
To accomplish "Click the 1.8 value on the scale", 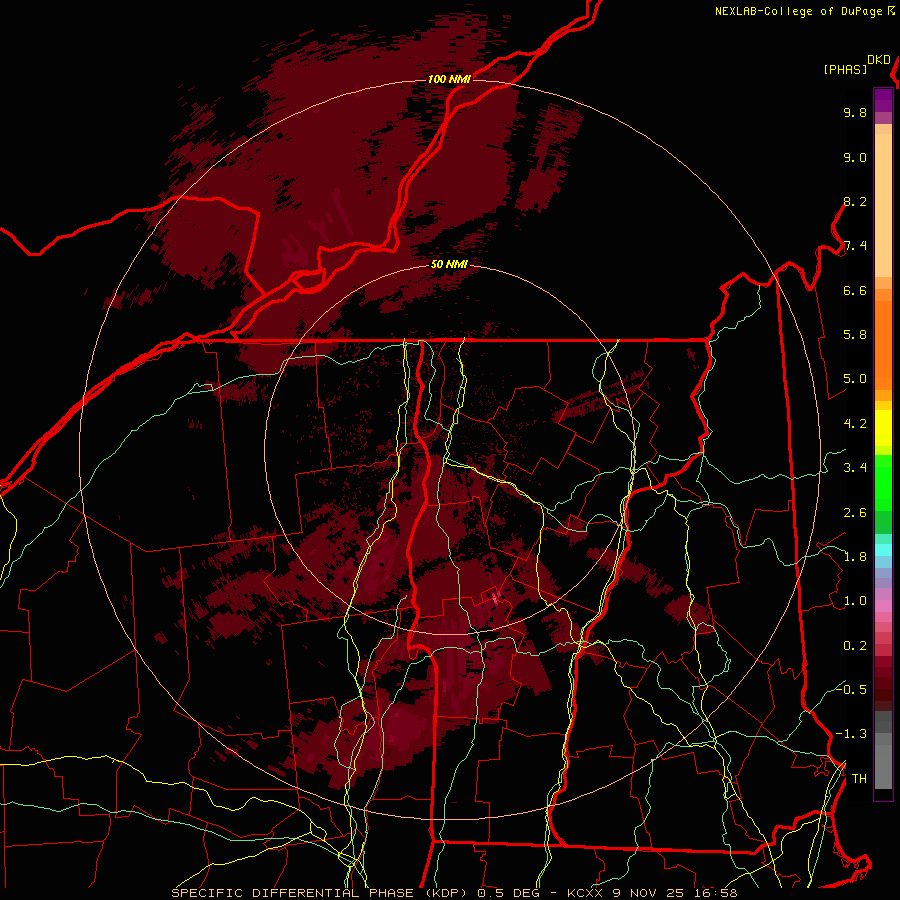I will (855, 557).
